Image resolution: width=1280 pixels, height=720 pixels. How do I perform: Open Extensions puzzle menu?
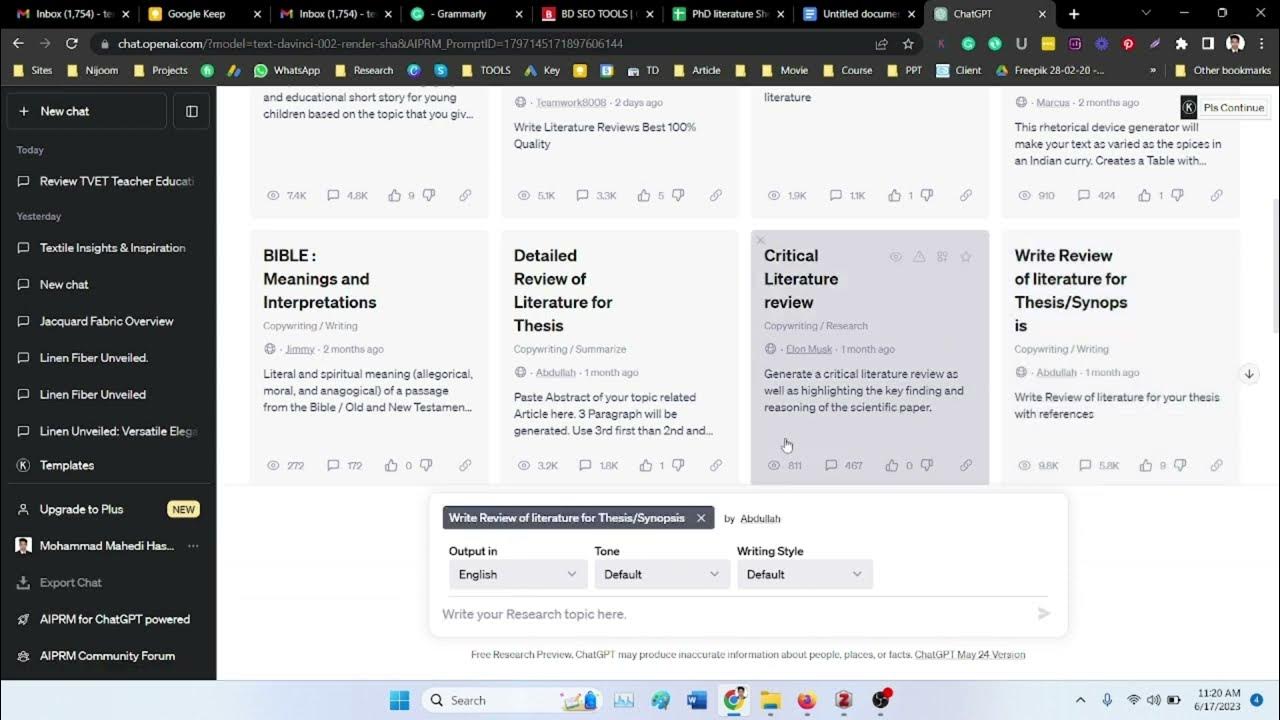[1181, 44]
